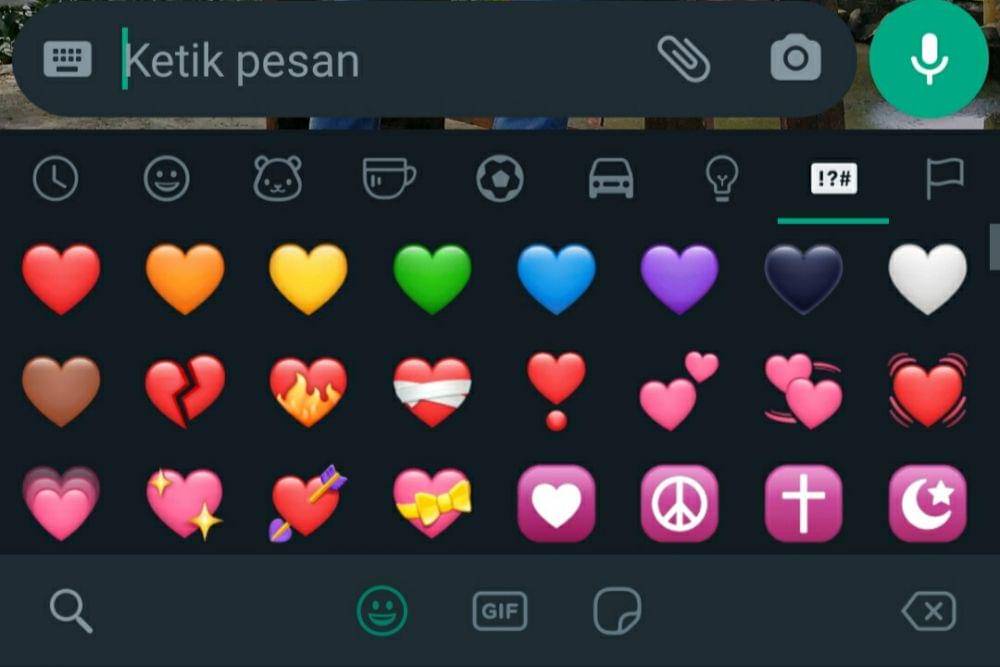Open the food and drink cup category
The height and width of the screenshot is (667, 1000).
[389, 178]
